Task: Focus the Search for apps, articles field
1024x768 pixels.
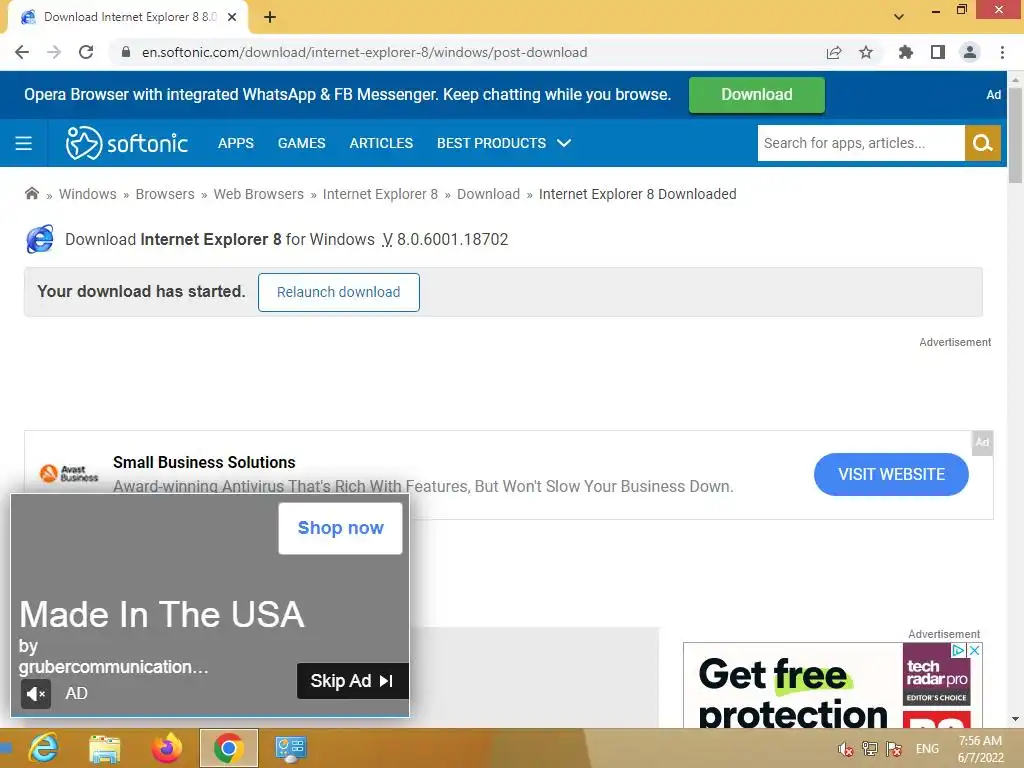Action: [861, 143]
